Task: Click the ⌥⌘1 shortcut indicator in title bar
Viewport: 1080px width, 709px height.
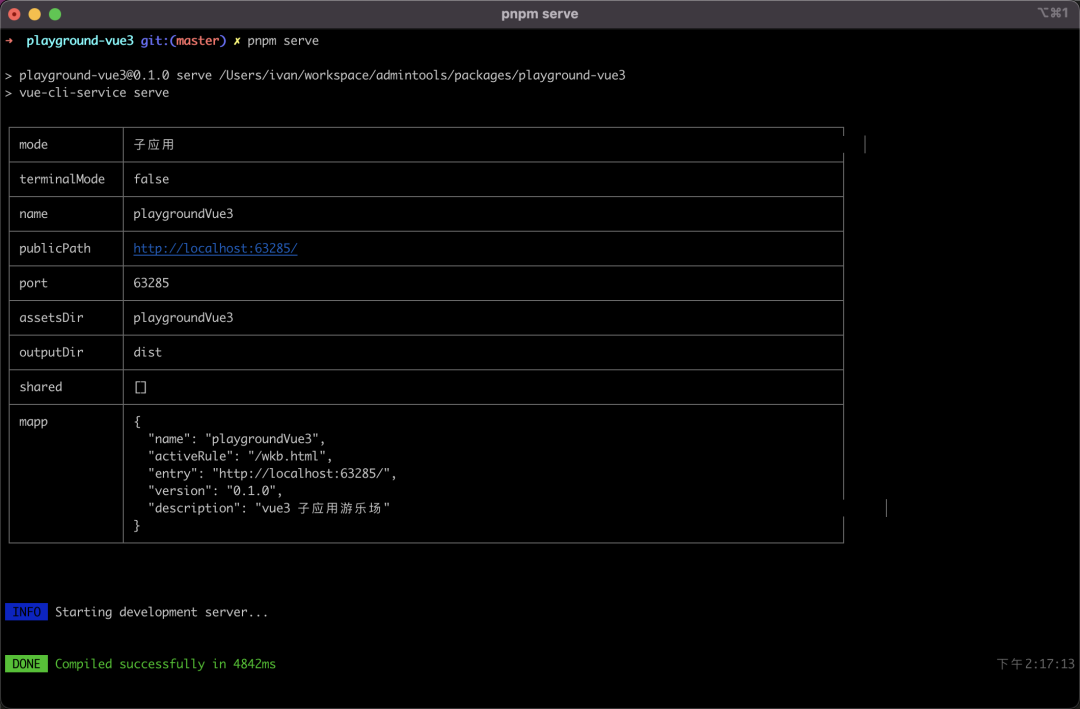Action: pos(1052,13)
